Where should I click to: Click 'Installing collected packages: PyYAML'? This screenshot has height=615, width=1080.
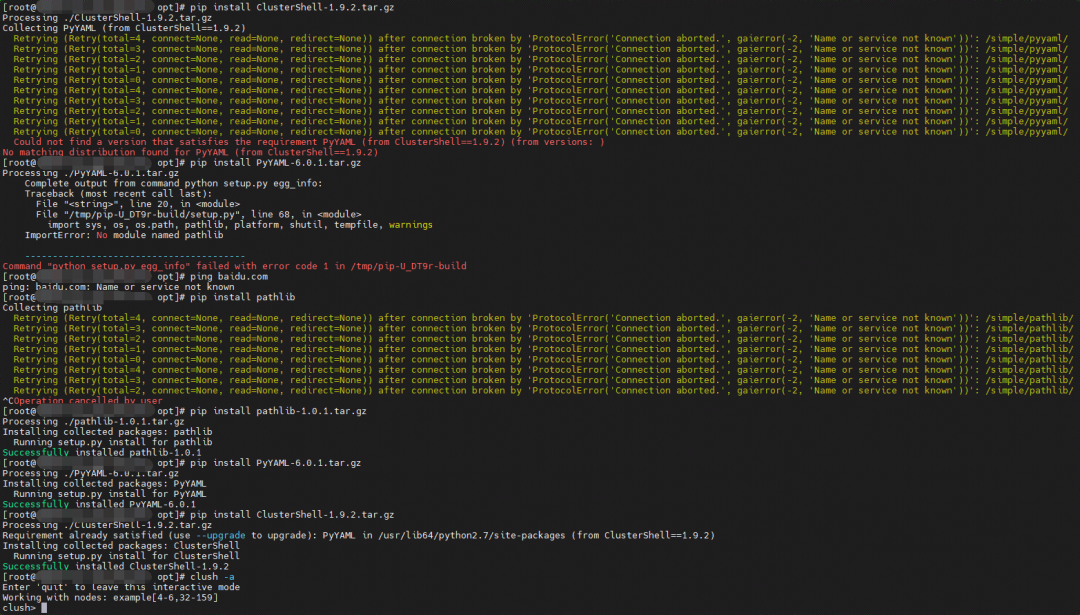(x=105, y=483)
